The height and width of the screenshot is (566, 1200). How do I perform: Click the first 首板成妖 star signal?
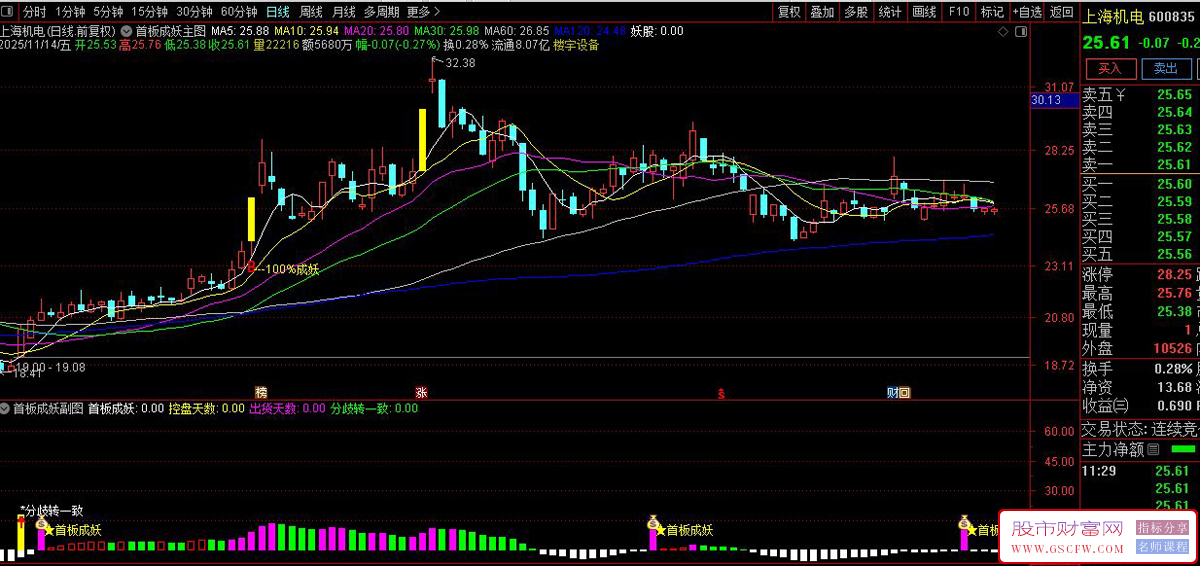click(x=72, y=530)
